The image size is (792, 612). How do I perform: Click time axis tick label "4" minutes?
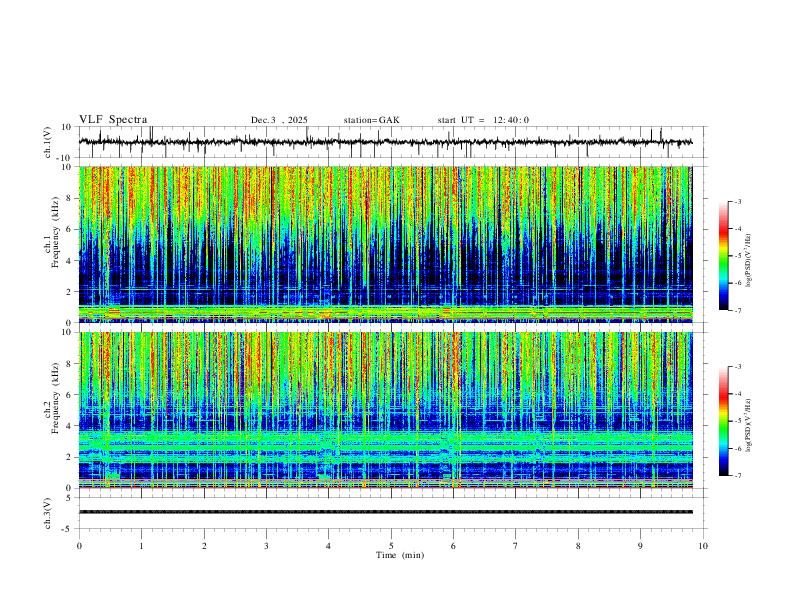(x=328, y=546)
